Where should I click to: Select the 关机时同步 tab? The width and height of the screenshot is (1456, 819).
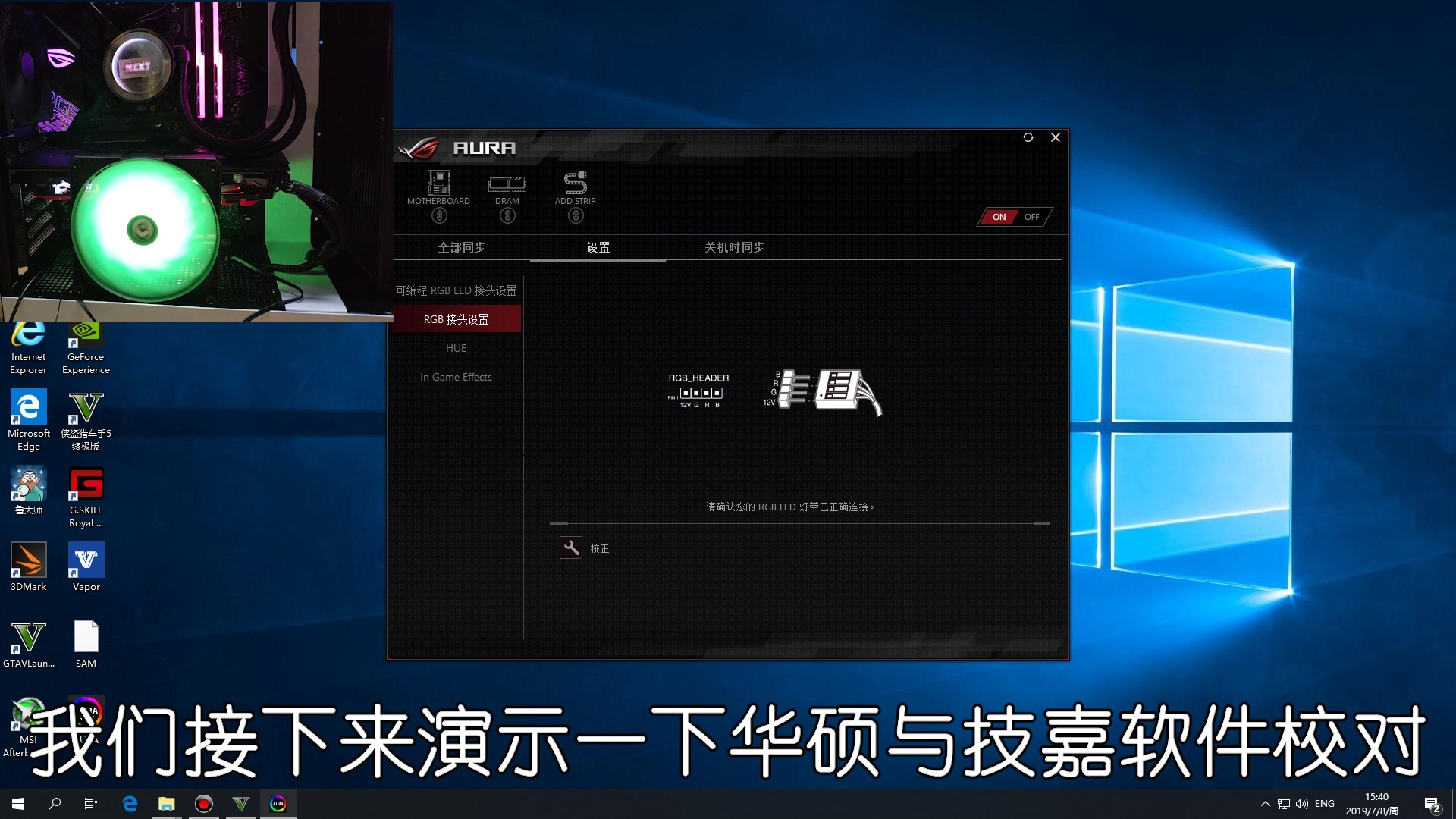tap(732, 247)
